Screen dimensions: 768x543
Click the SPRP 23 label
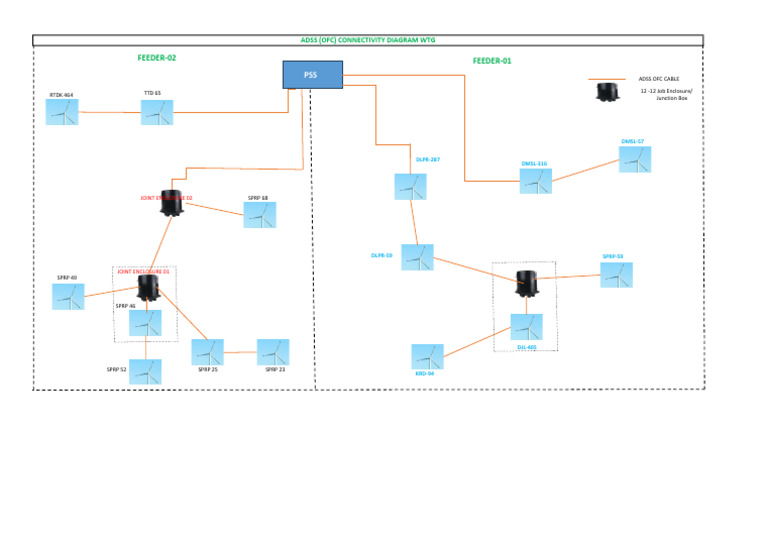pyautogui.click(x=275, y=369)
